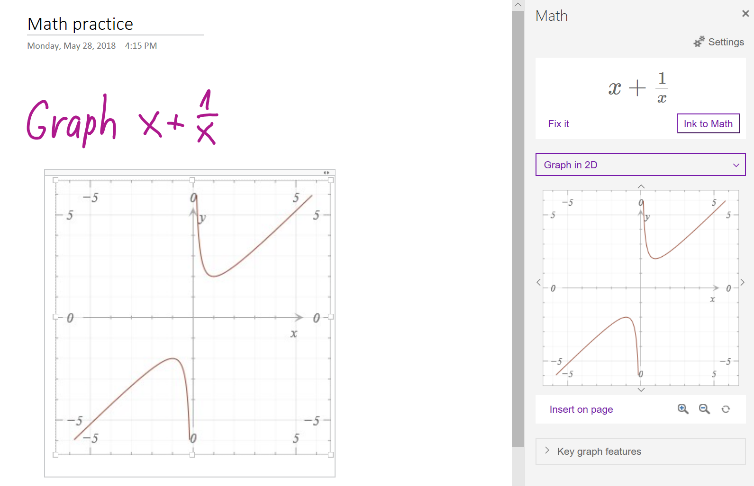Open the Graph in 2D dropdown

point(640,165)
